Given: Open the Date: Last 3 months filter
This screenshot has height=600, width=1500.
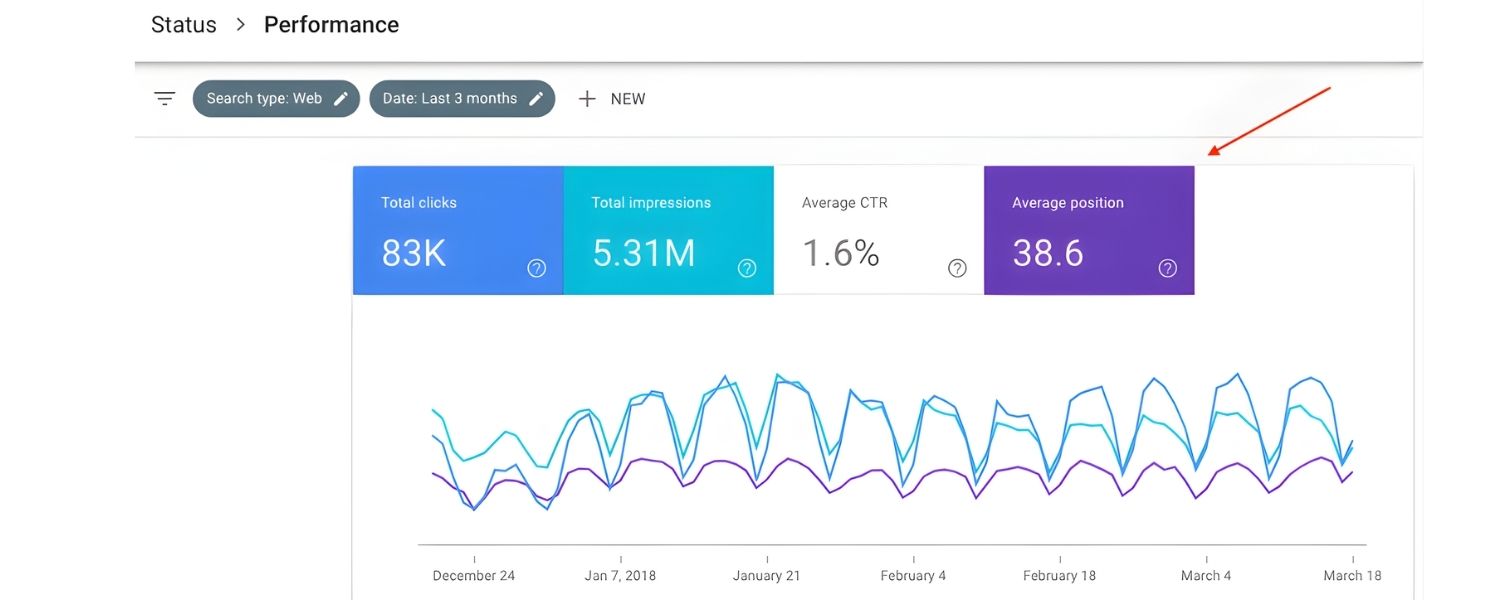Looking at the screenshot, I should pos(450,98).
